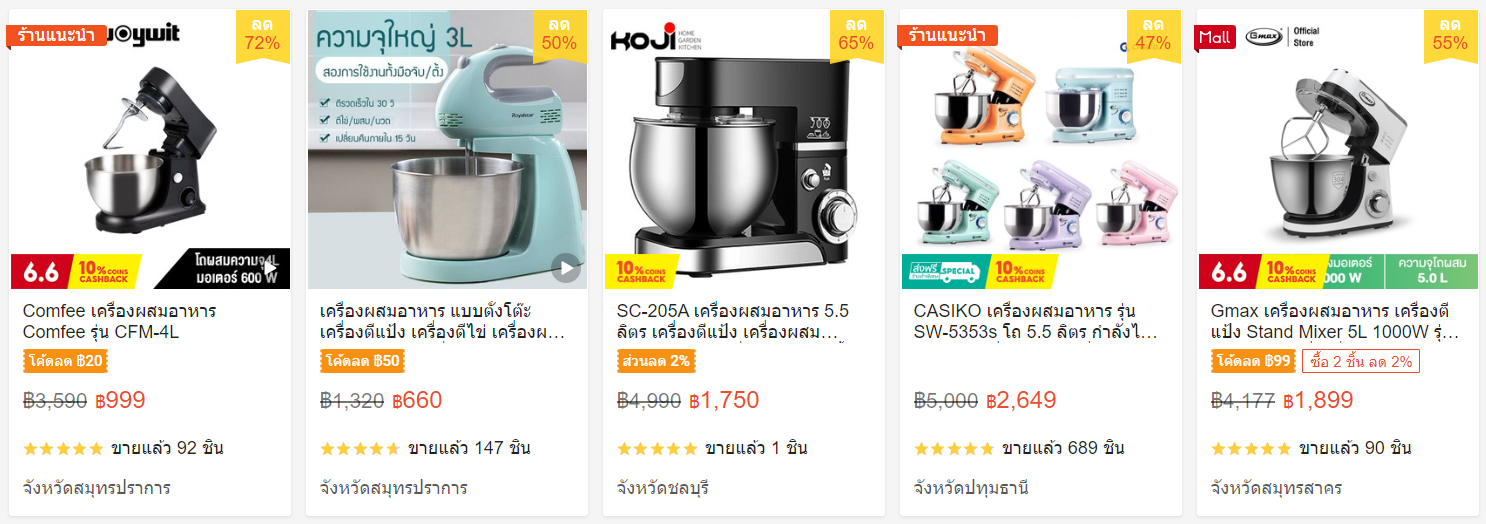Play the video on the Comfee mixer image
Image resolution: width=1486 pixels, height=524 pixels.
click(x=269, y=268)
